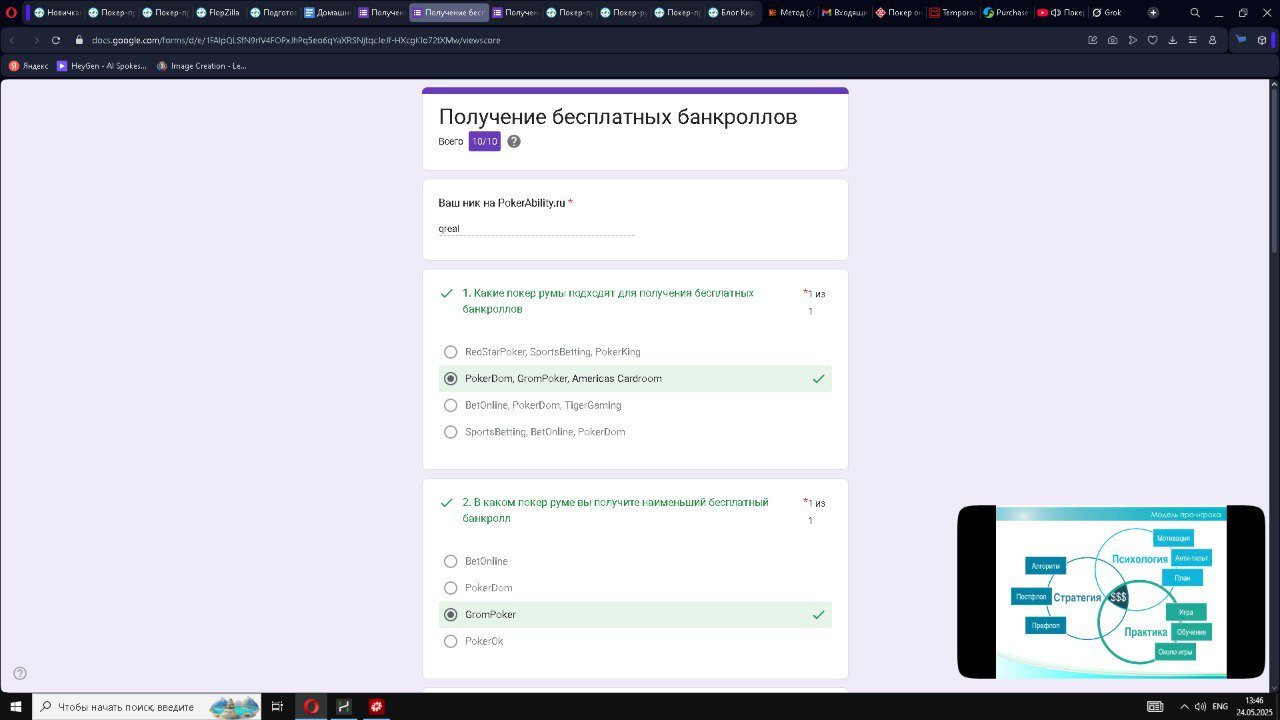Screen dimensions: 1280x720
Task: Click the touch keyboard tray icon
Action: click(1155, 706)
